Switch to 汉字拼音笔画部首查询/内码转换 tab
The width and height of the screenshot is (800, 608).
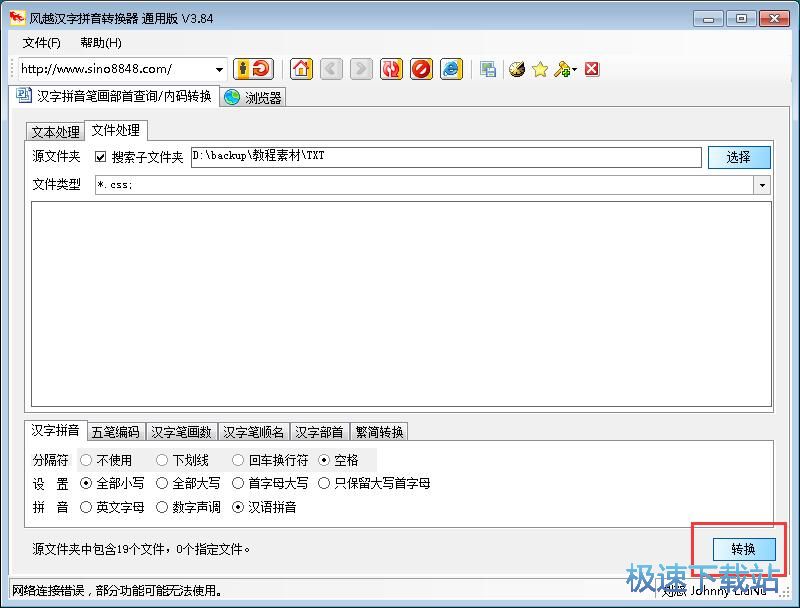pos(114,96)
